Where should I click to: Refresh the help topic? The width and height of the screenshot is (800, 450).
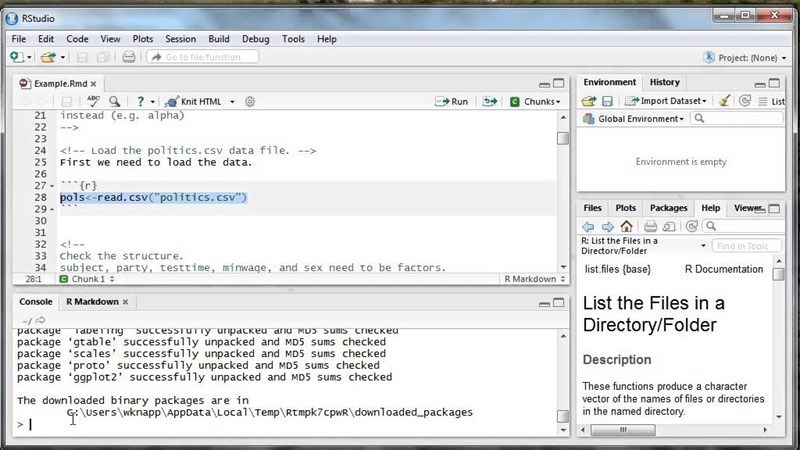pos(691,226)
